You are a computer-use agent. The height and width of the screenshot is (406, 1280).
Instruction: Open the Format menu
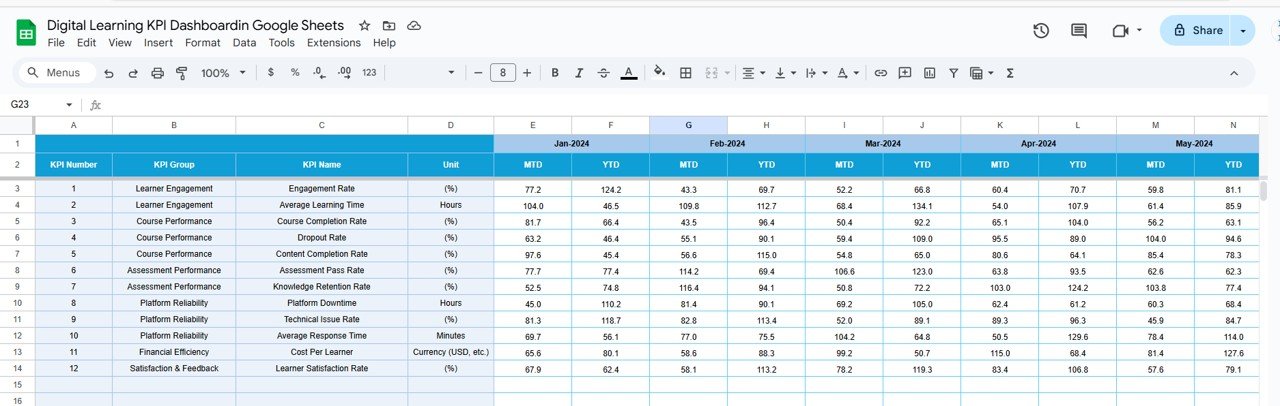point(203,43)
